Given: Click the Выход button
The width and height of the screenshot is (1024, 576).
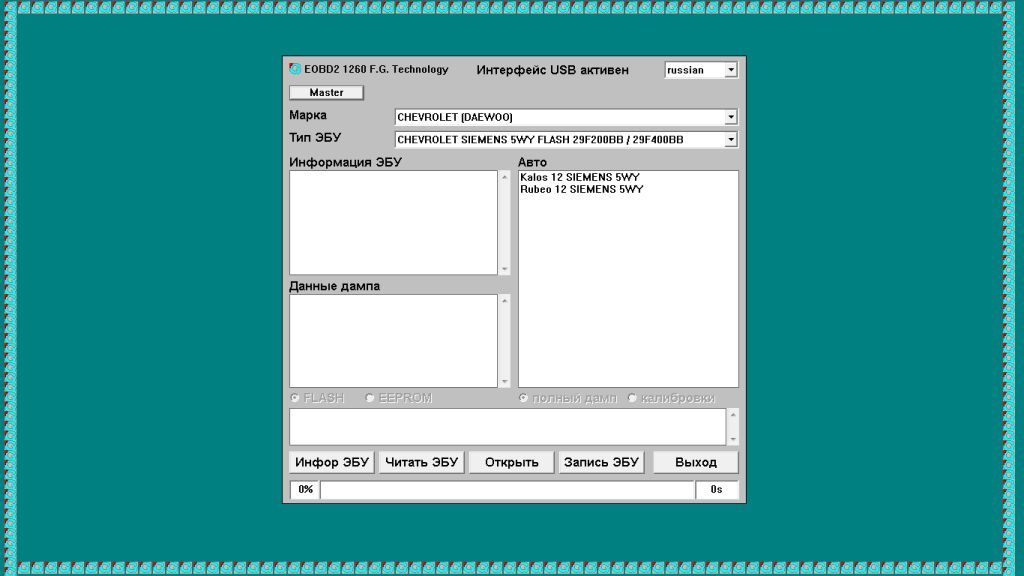Looking at the screenshot, I should coord(696,462).
